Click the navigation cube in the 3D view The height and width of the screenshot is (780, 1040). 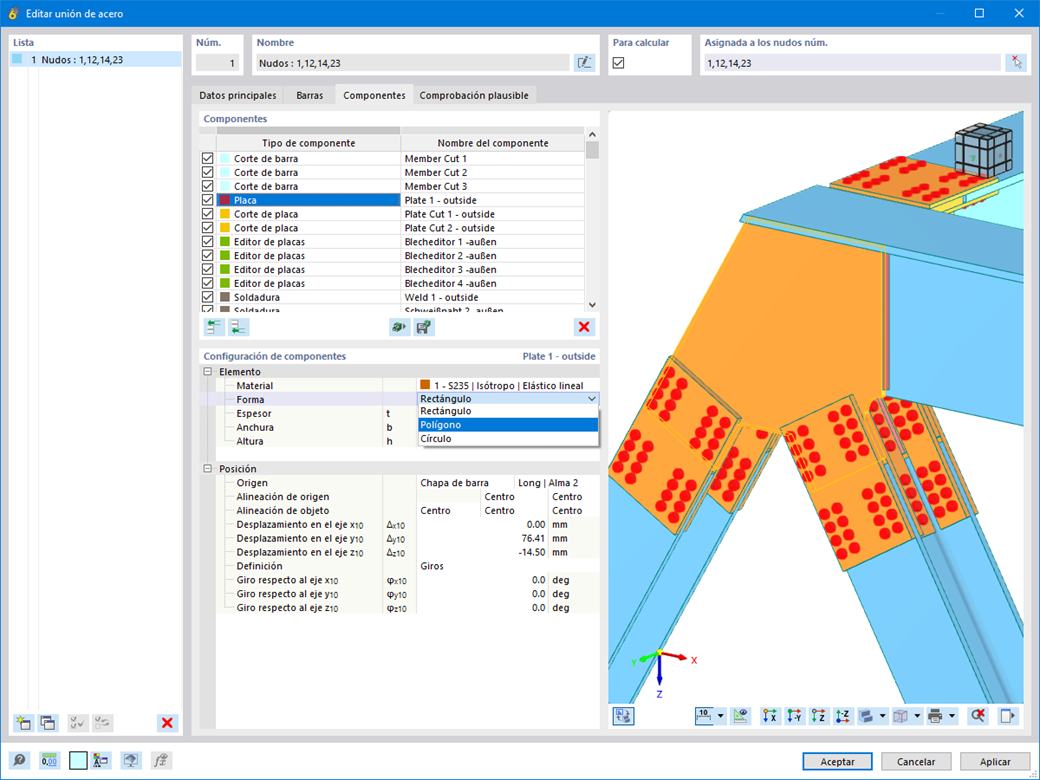click(983, 152)
